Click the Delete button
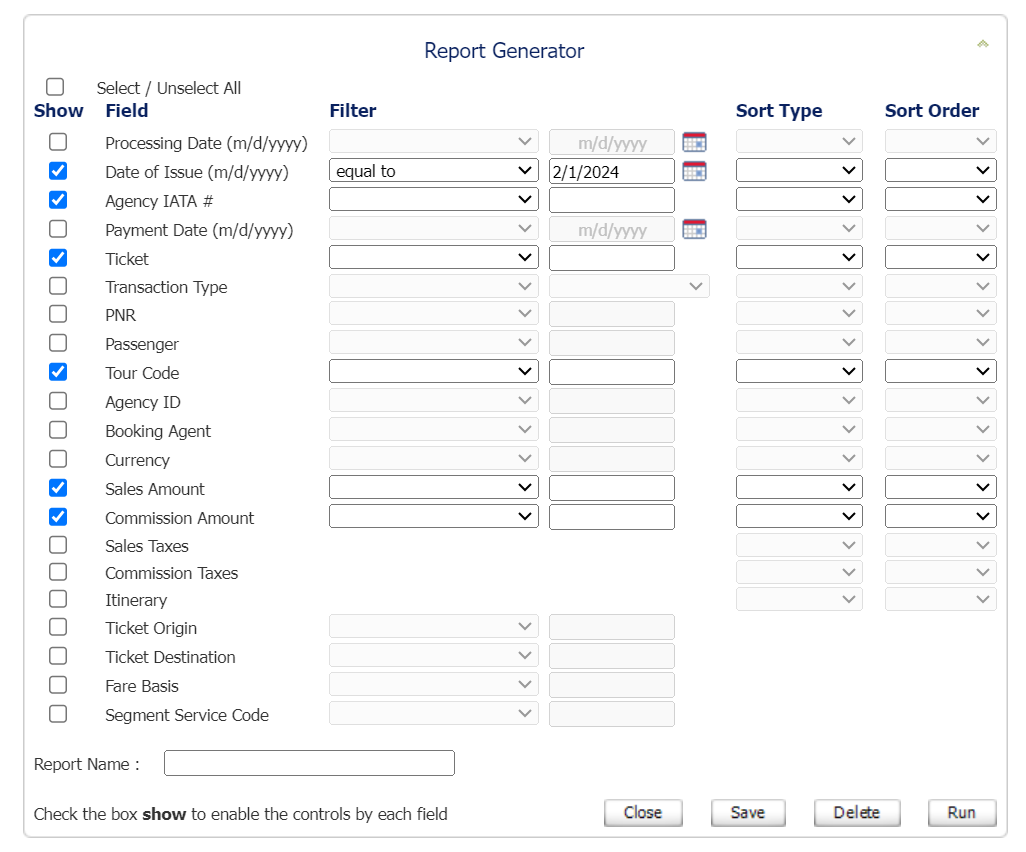Viewport: 1026px width, 852px height. pyautogui.click(x=856, y=813)
